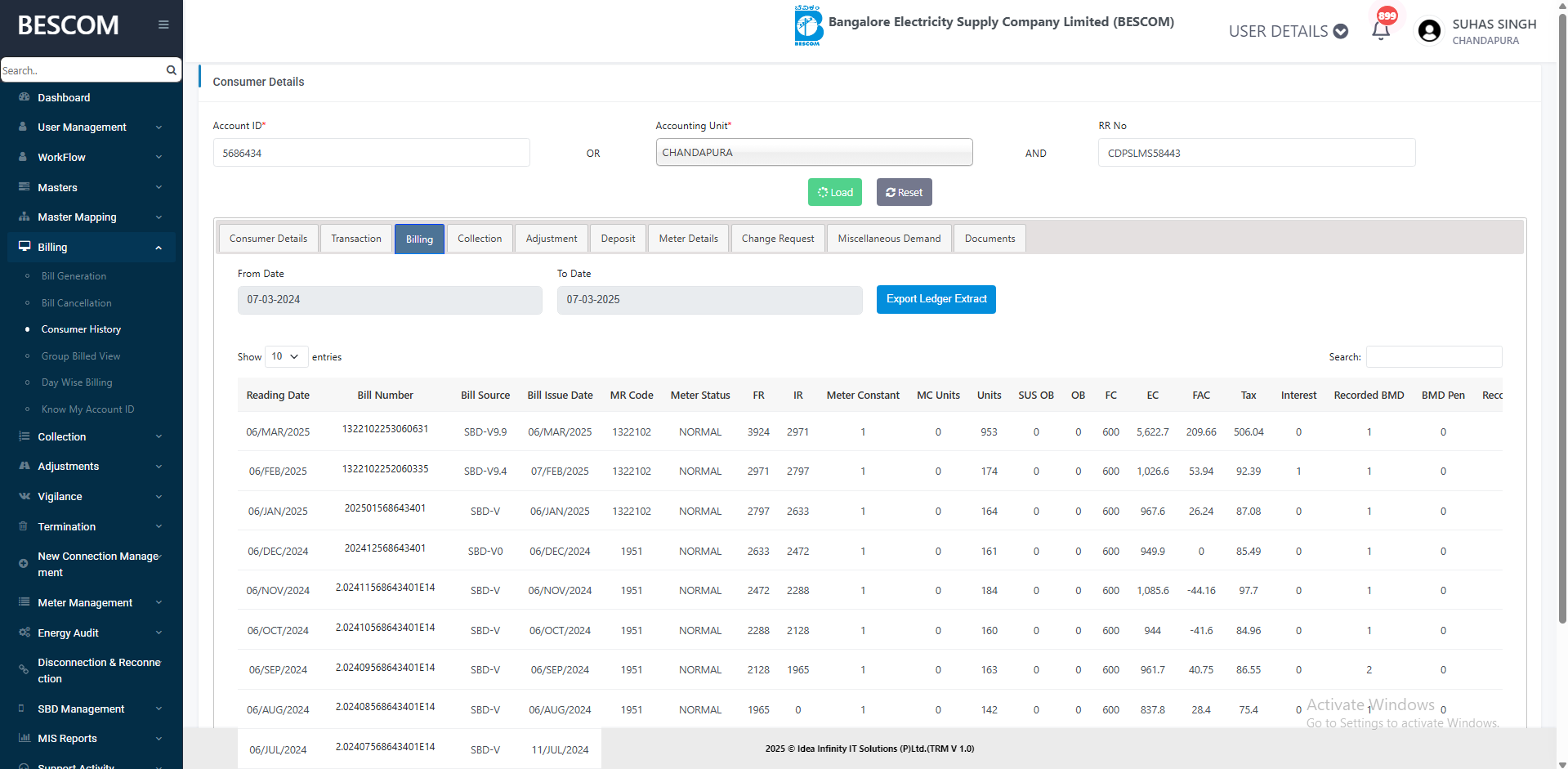Open Bill Generation submenu link
The height and width of the screenshot is (769, 1568).
coord(74,276)
